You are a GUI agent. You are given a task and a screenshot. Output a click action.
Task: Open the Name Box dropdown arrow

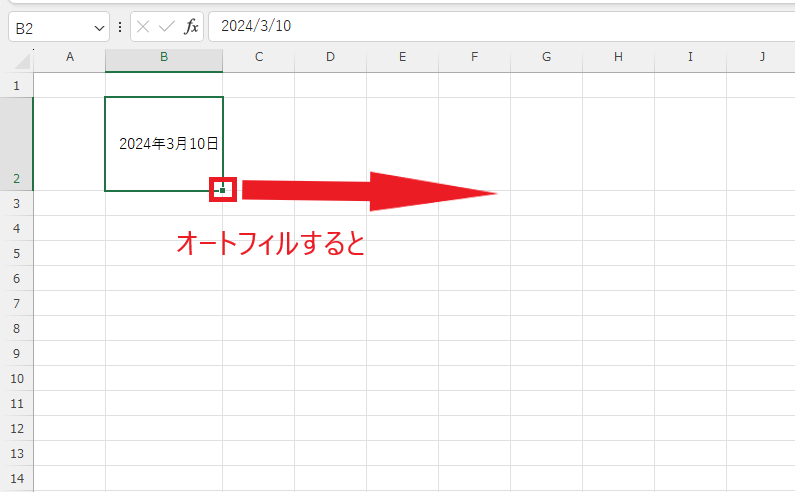click(99, 28)
